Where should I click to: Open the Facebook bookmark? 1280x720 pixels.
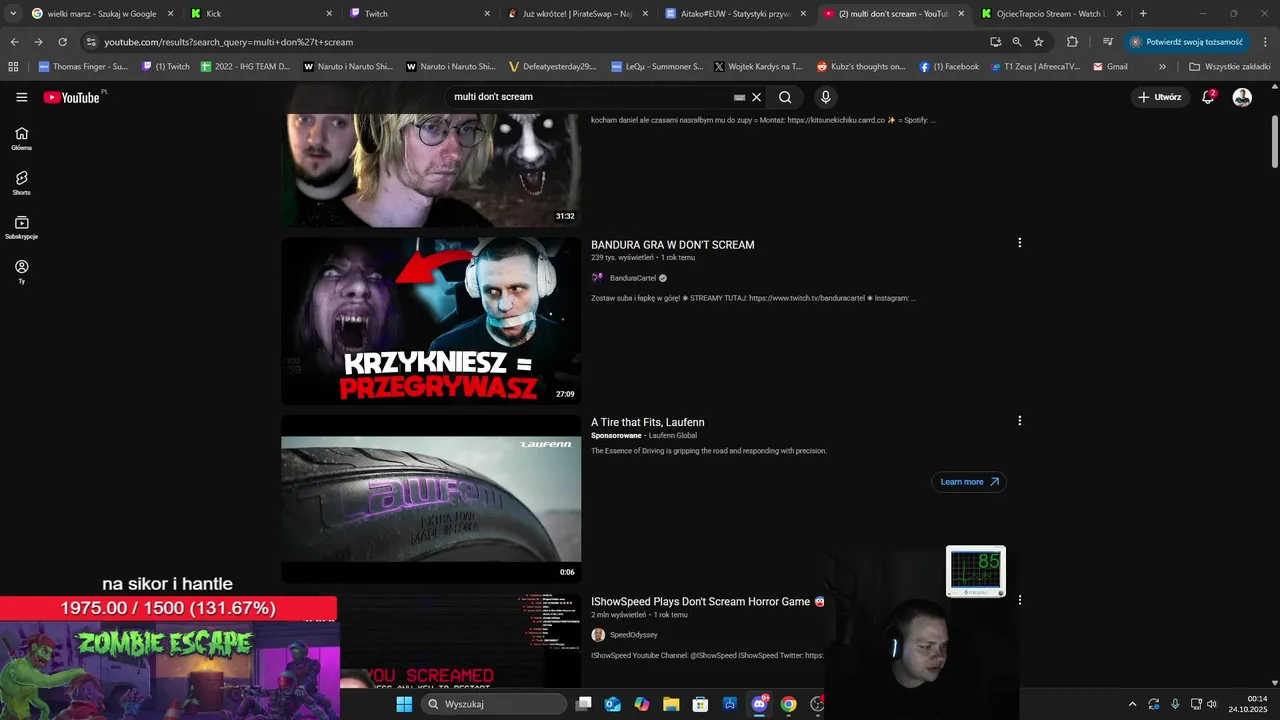(949, 66)
